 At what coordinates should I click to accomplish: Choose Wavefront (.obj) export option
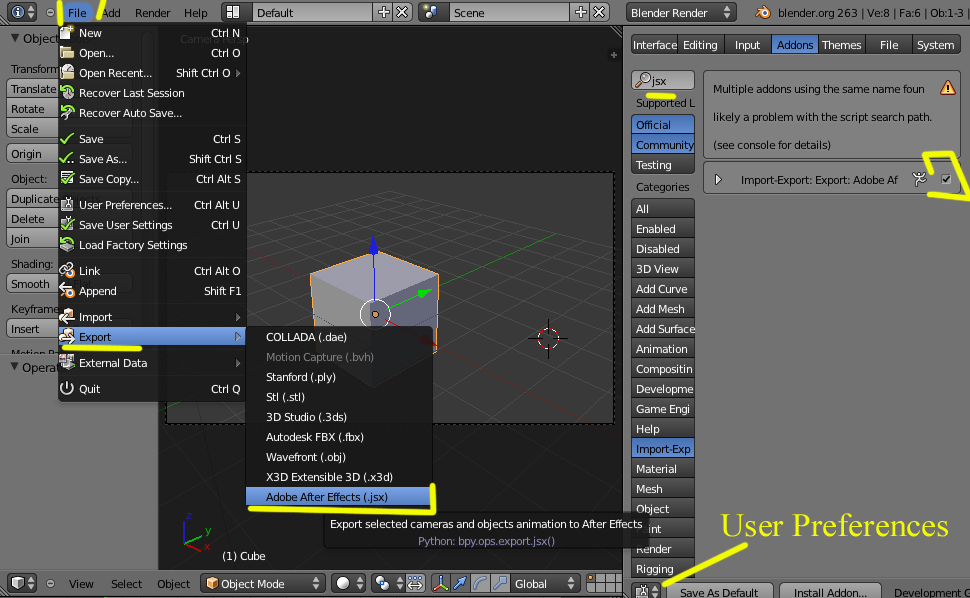[338, 457]
